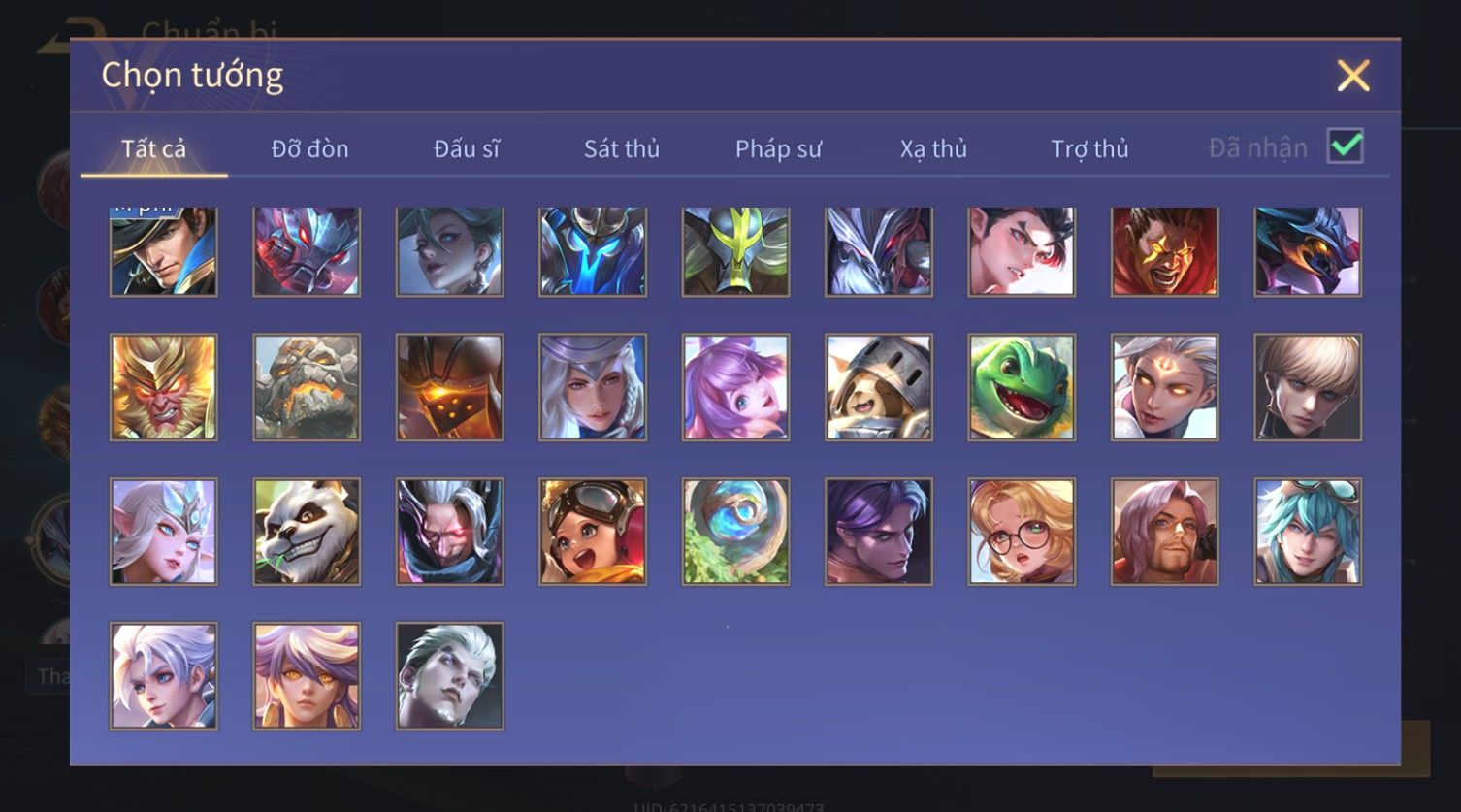Choose the hero in the captain hat

tap(163, 251)
